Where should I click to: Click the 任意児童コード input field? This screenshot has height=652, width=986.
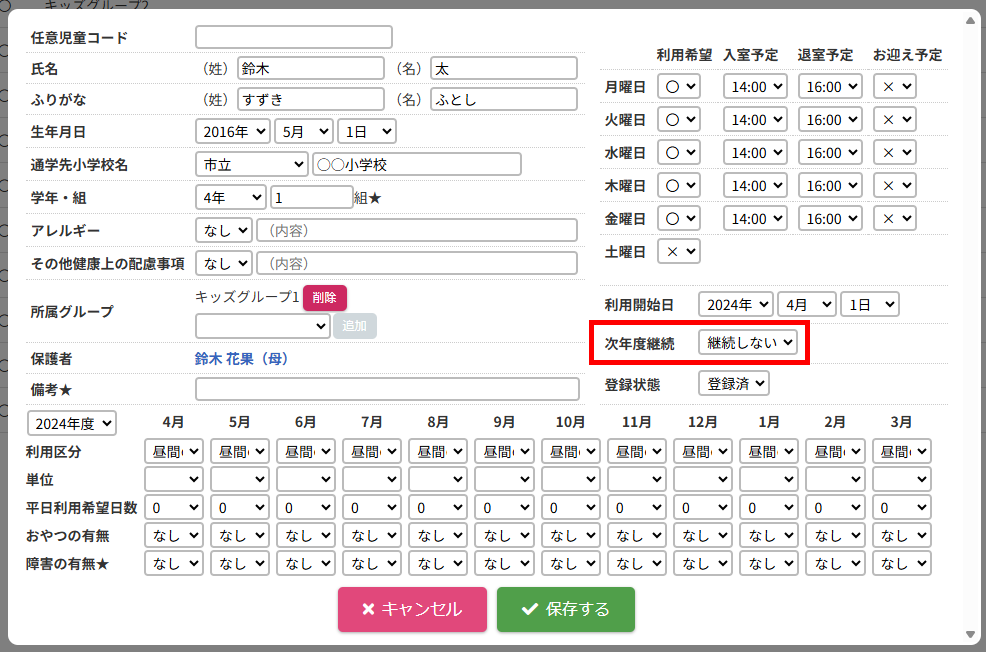coord(293,37)
